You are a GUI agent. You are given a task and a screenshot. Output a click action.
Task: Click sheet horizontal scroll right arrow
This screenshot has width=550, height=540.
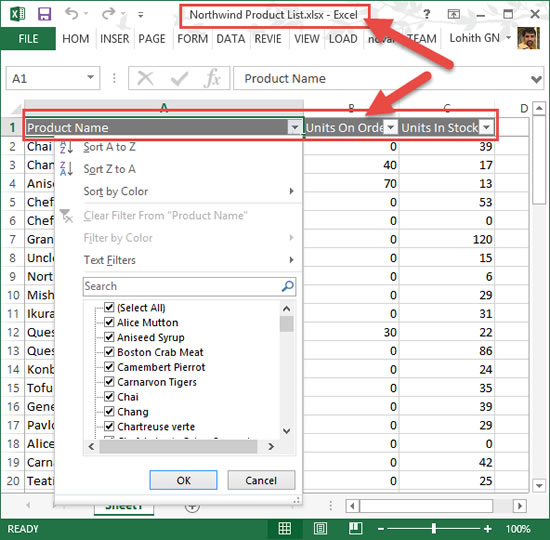click(x=520, y=506)
